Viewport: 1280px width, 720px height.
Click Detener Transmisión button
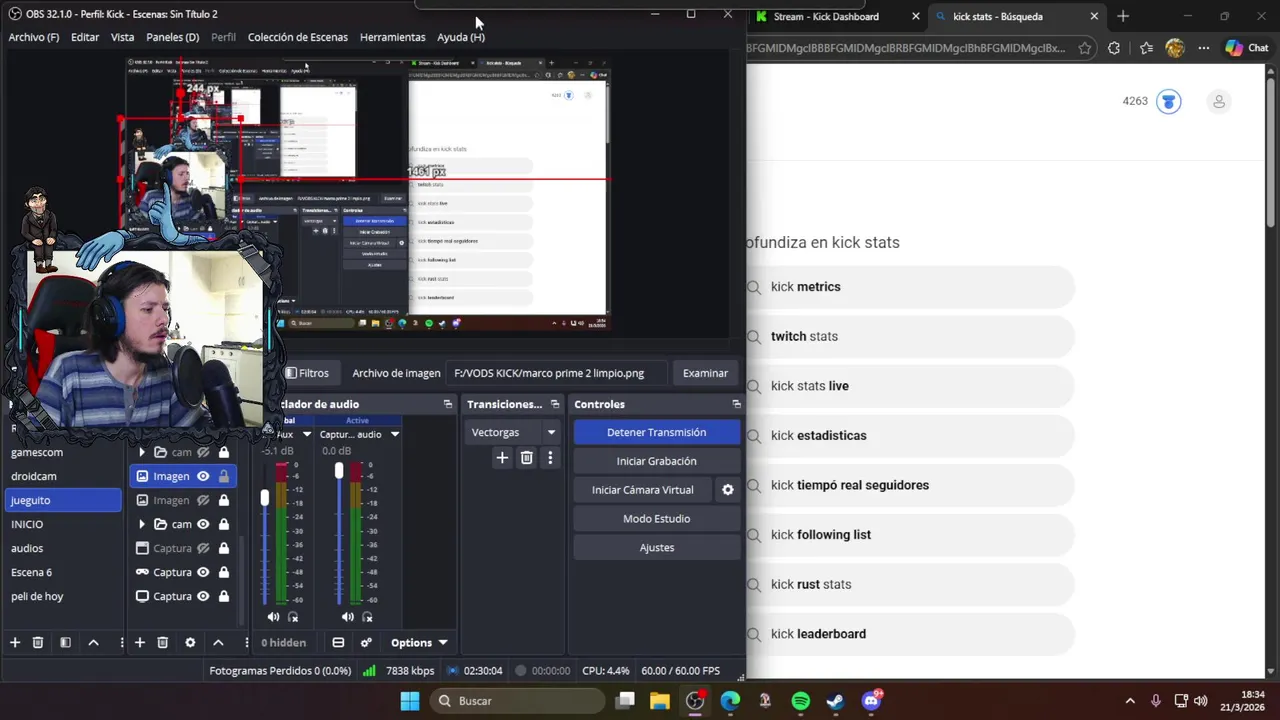pyautogui.click(x=657, y=432)
